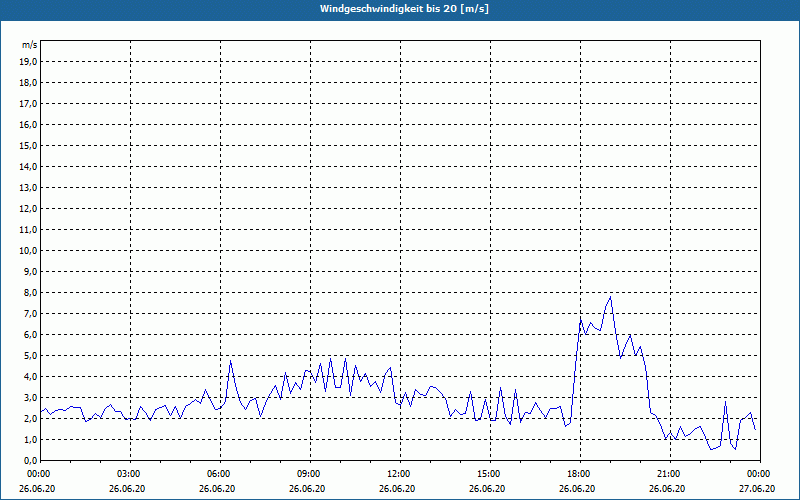Click the '11,0' y-axis label
This screenshot has width=800, height=500.
pyautogui.click(x=28, y=230)
